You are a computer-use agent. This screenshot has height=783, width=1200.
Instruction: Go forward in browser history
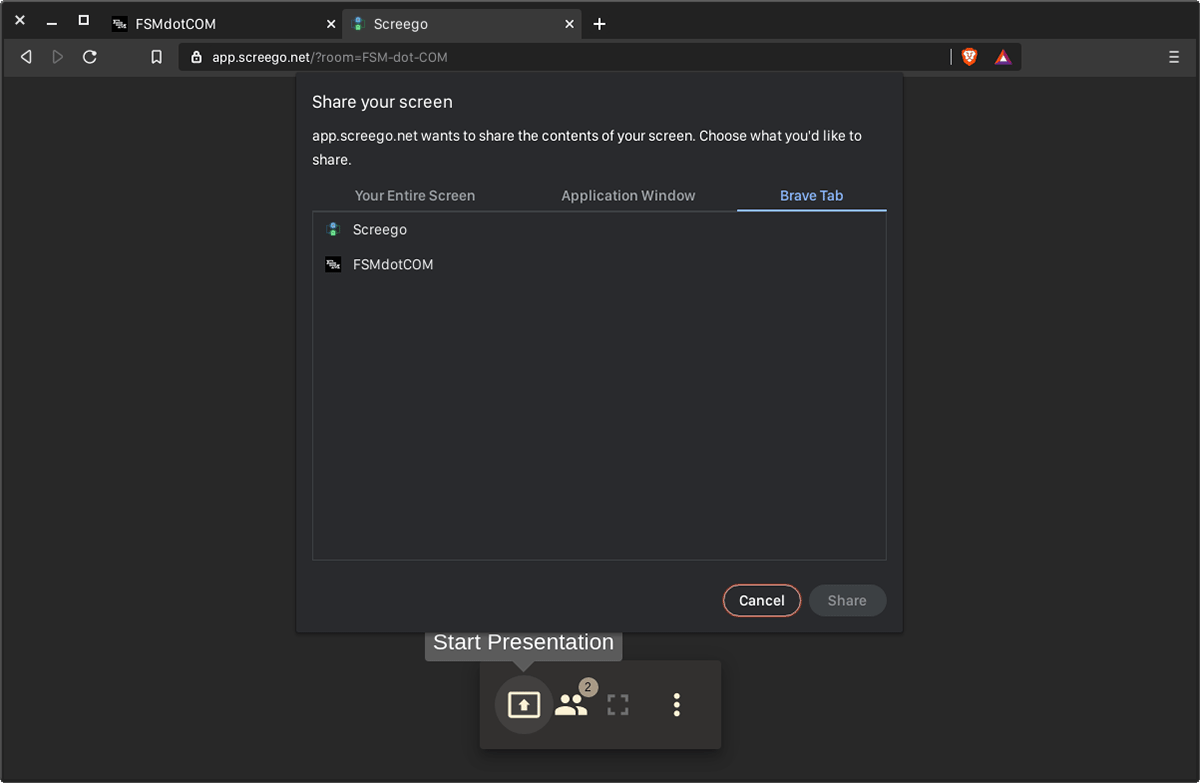(58, 57)
